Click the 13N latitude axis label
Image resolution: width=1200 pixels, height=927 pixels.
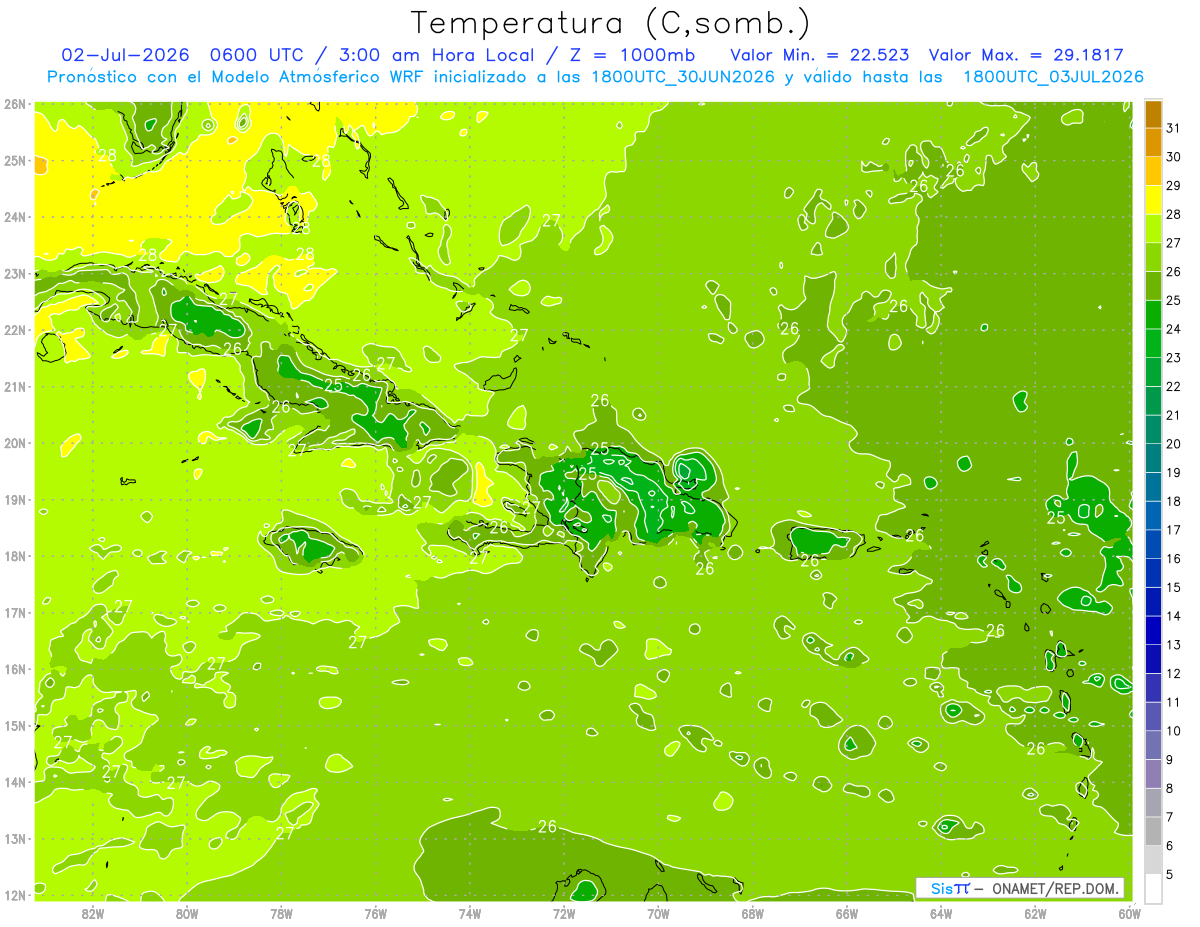tap(15, 838)
